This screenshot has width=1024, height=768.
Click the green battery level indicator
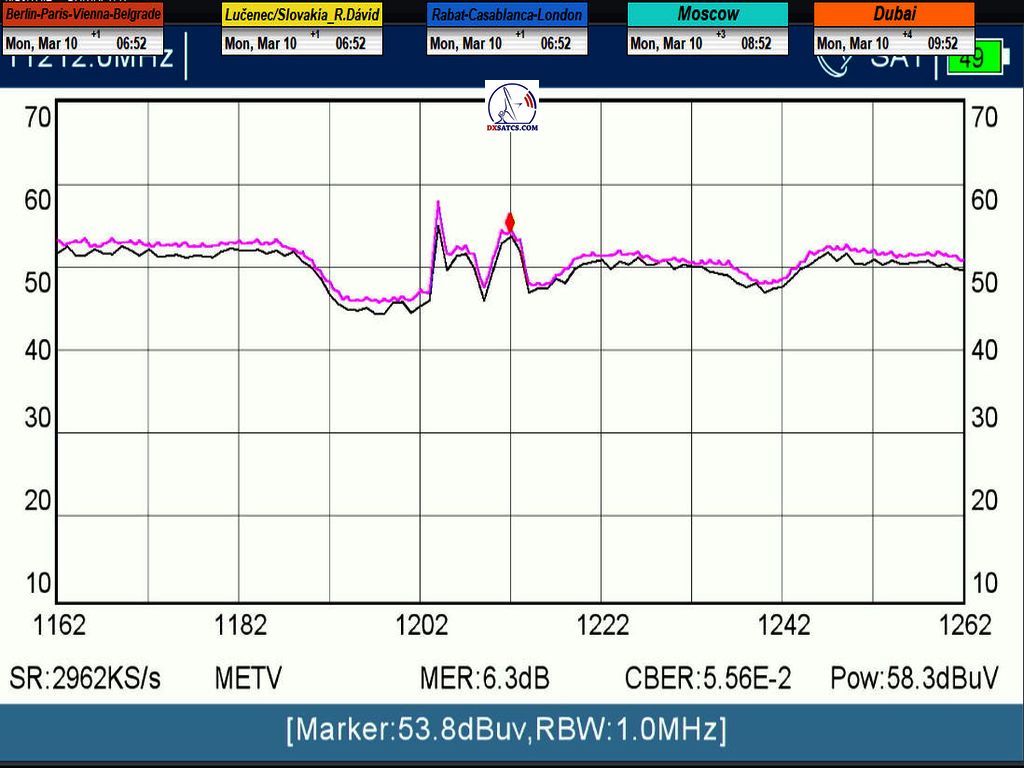point(965,60)
